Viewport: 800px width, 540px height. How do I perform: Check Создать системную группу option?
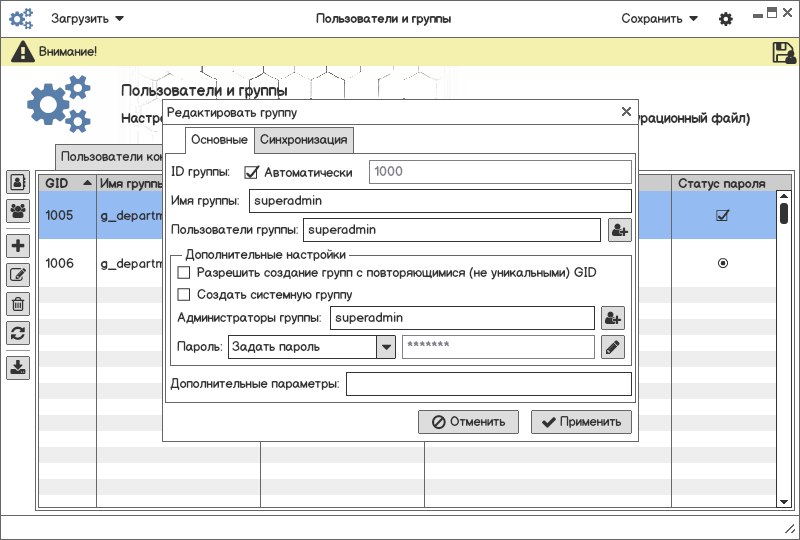click(x=183, y=295)
